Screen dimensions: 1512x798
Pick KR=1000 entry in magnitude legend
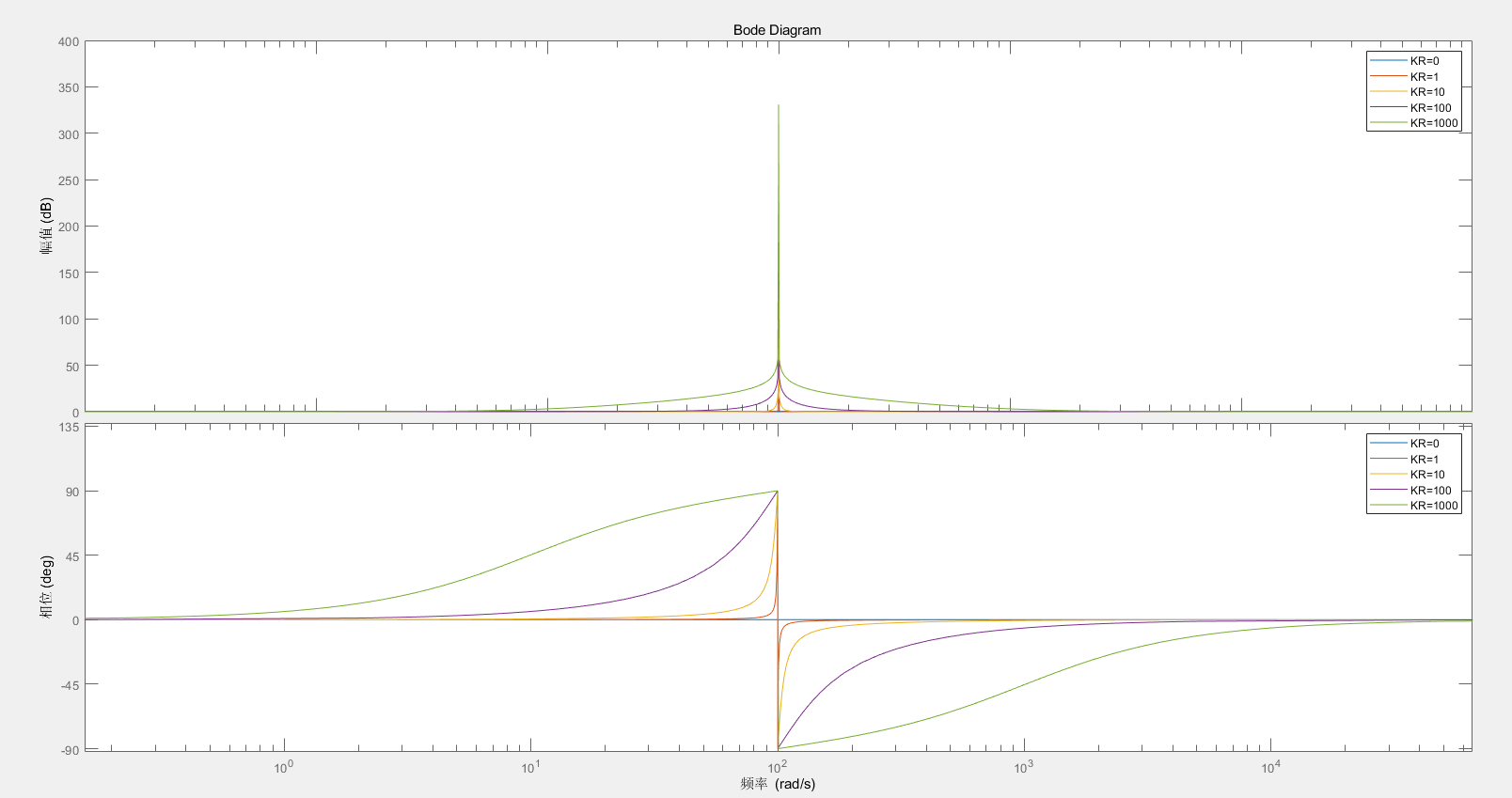(1433, 123)
